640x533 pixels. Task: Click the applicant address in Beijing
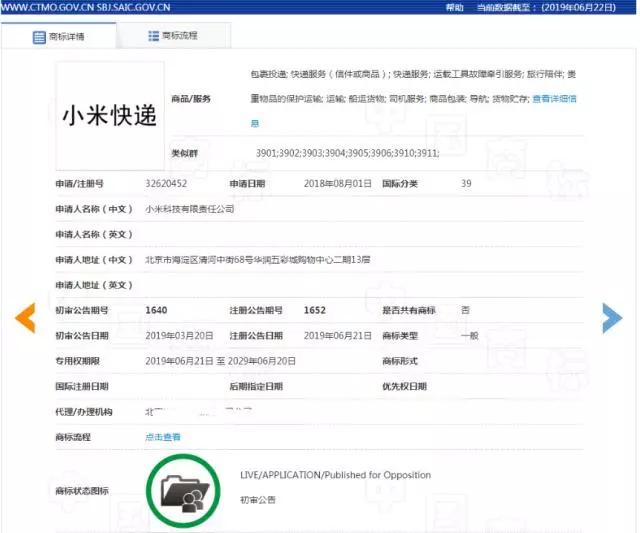(x=258, y=260)
